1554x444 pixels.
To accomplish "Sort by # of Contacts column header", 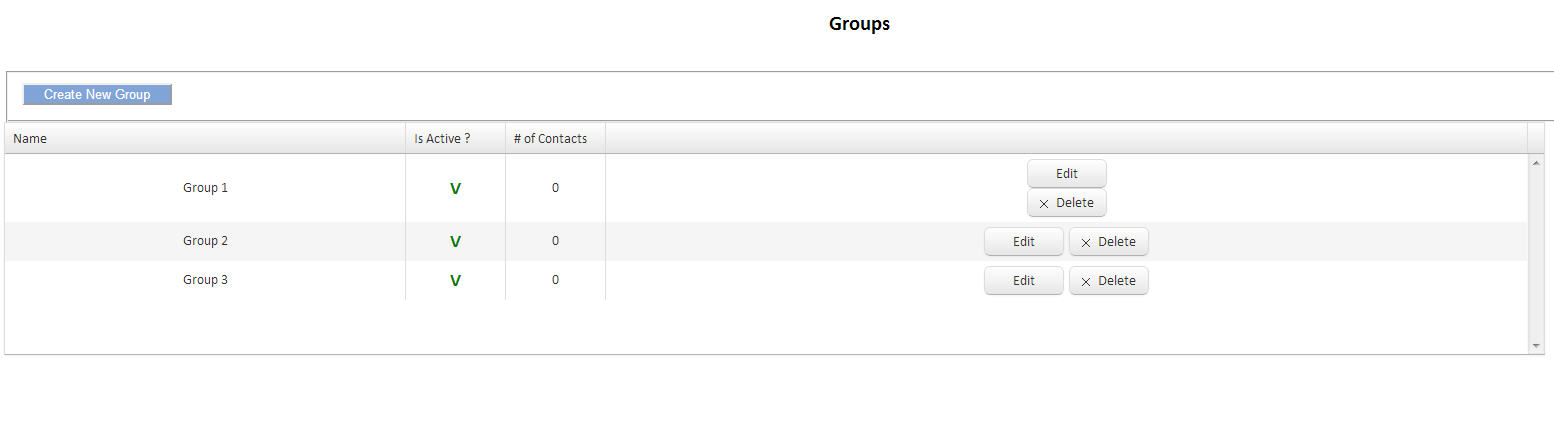I will 550,139.
